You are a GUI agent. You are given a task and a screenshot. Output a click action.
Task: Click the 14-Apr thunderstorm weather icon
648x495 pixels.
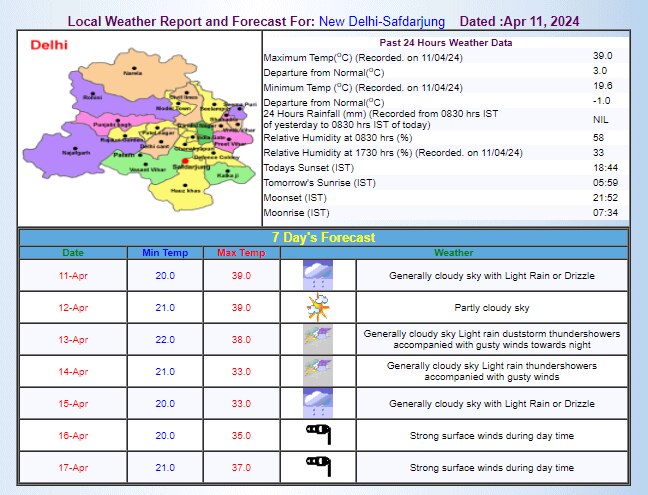point(317,371)
